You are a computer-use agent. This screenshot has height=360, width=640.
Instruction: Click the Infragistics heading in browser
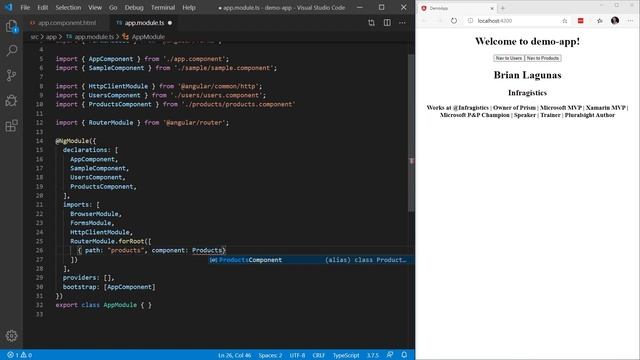tap(527, 93)
